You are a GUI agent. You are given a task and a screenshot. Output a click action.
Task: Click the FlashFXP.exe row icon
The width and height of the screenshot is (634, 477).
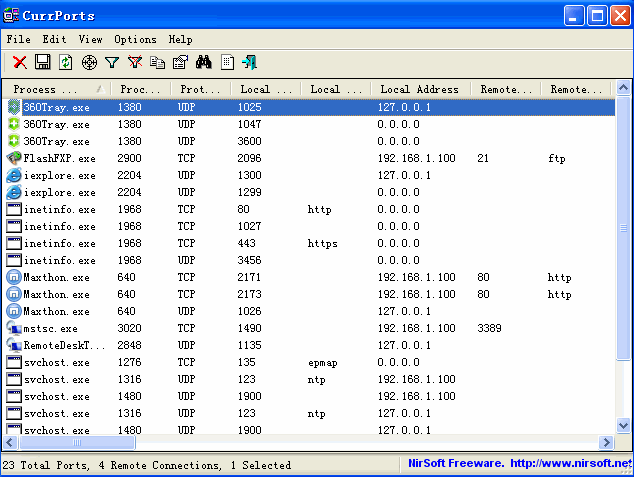click(x=14, y=158)
